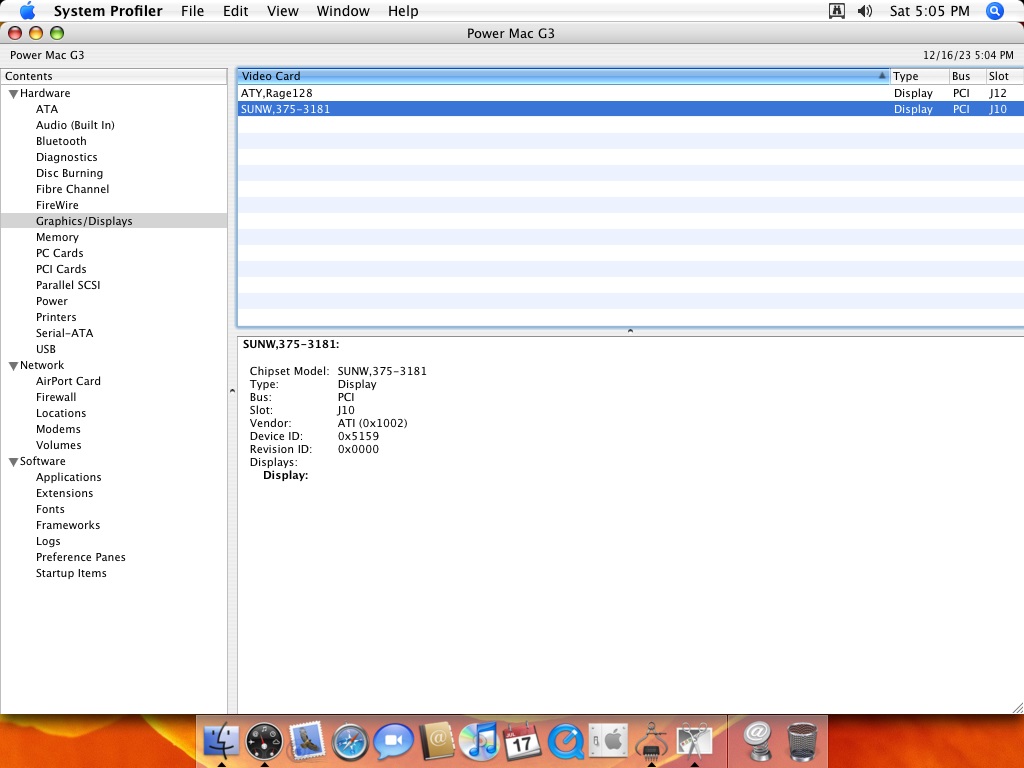The width and height of the screenshot is (1024, 768).
Task: Select USB in the sidebar
Action: pos(46,349)
